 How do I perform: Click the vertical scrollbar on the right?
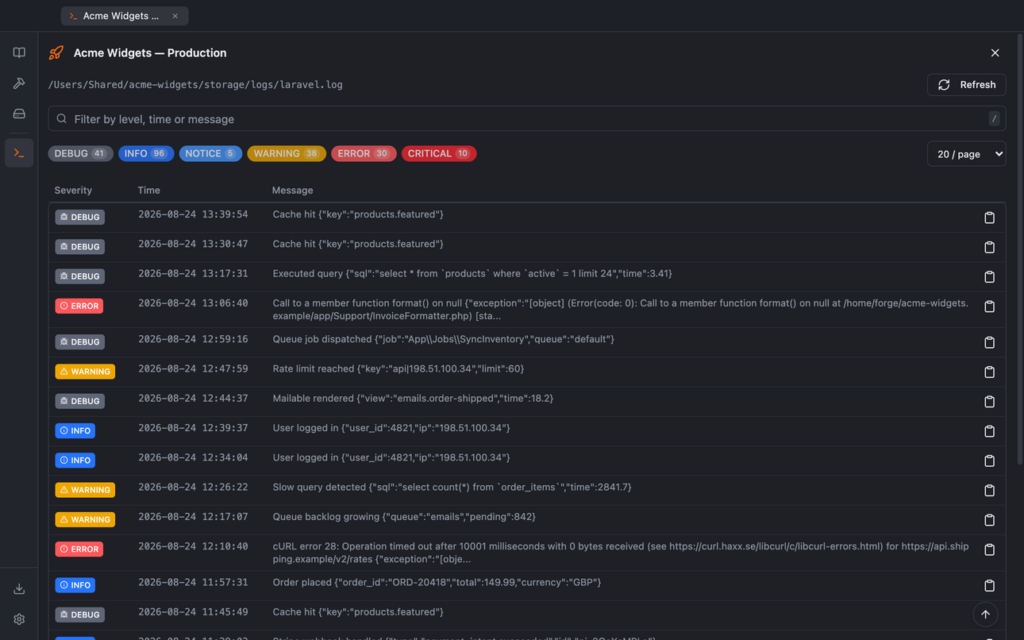point(1019,248)
